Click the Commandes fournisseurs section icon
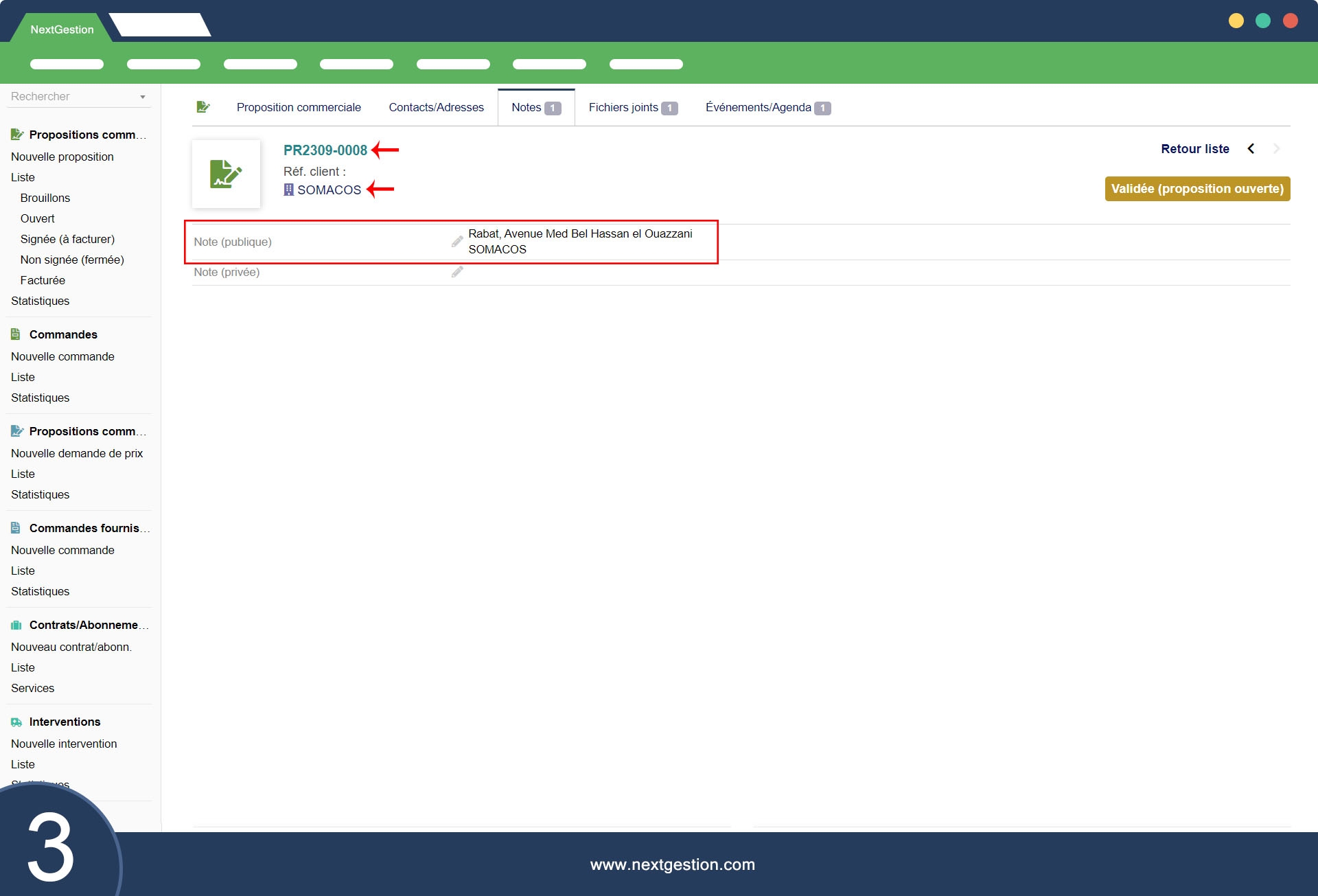This screenshot has width=1318, height=896. (16, 528)
